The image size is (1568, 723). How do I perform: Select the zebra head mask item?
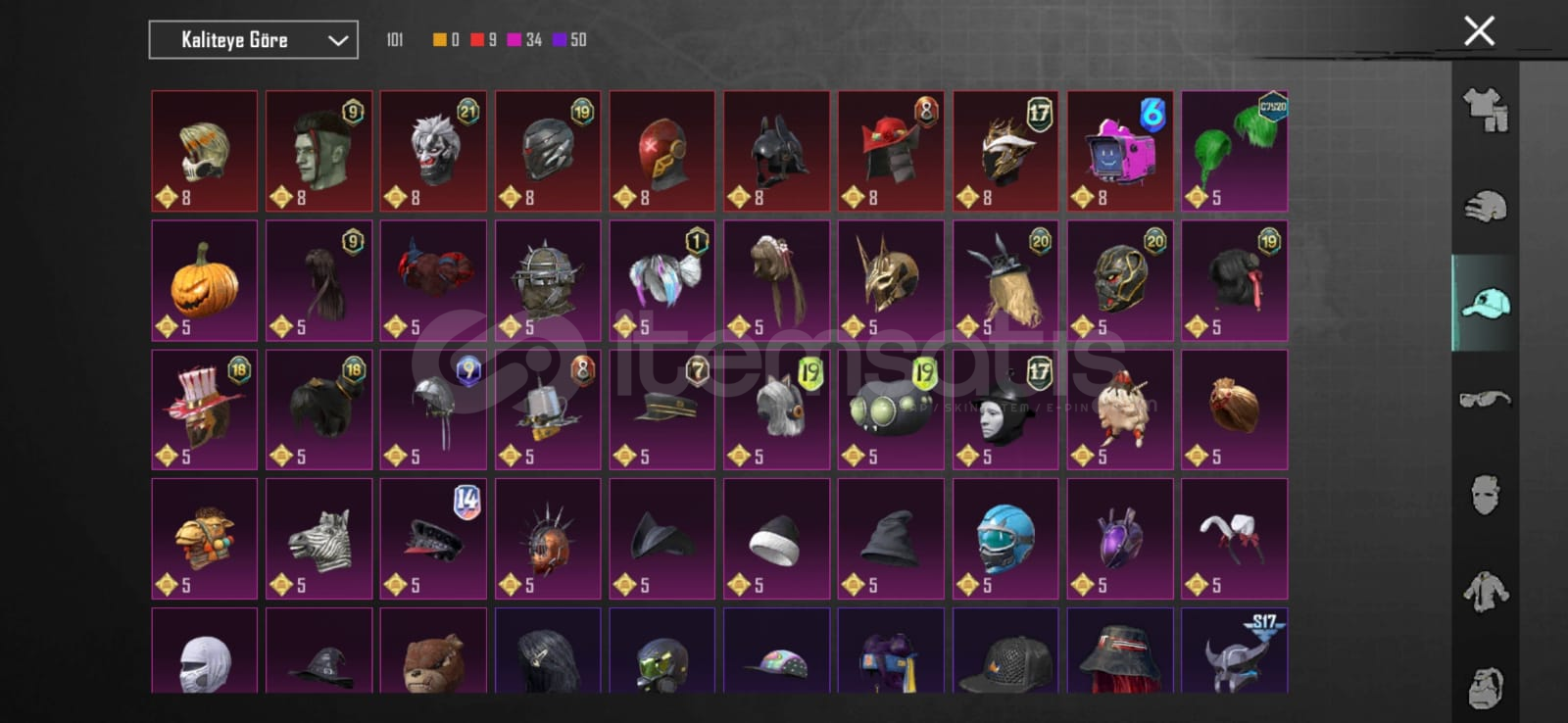pos(318,538)
